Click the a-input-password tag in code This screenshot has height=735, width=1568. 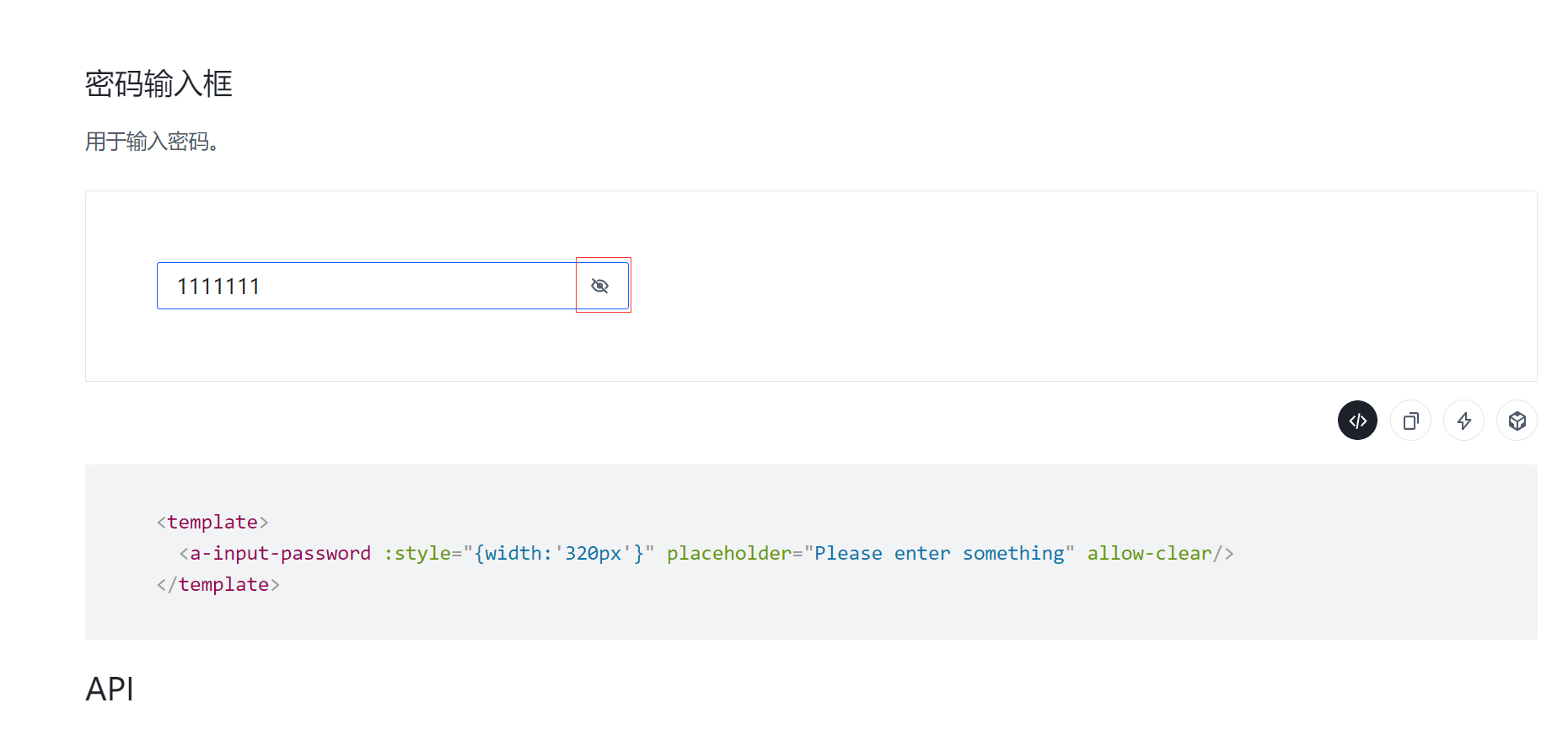pyautogui.click(x=280, y=553)
